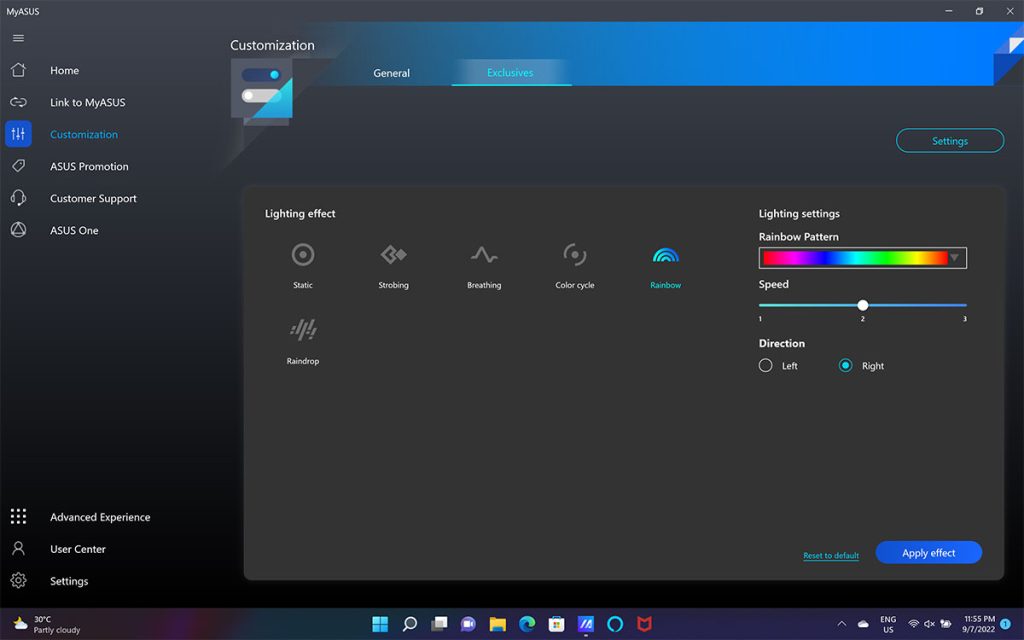Image resolution: width=1024 pixels, height=640 pixels.
Task: Open the hamburger menu in sidebar
Action: pos(18,38)
